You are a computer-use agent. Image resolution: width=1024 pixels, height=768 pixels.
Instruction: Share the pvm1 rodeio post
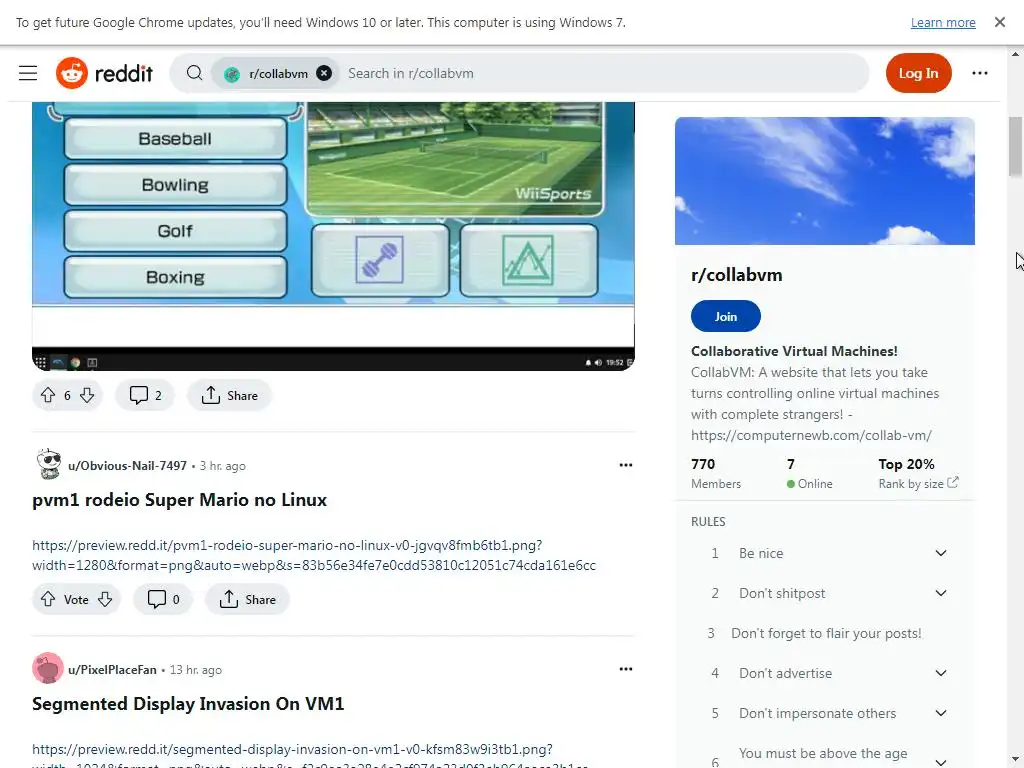tap(247, 600)
